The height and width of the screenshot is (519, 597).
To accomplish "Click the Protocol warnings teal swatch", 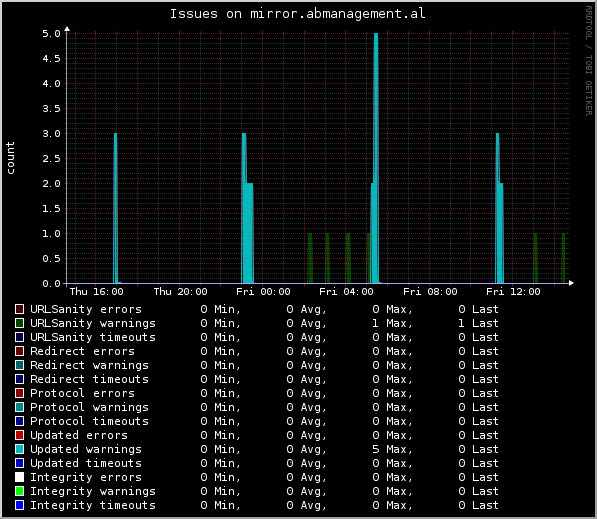I will 19,407.
